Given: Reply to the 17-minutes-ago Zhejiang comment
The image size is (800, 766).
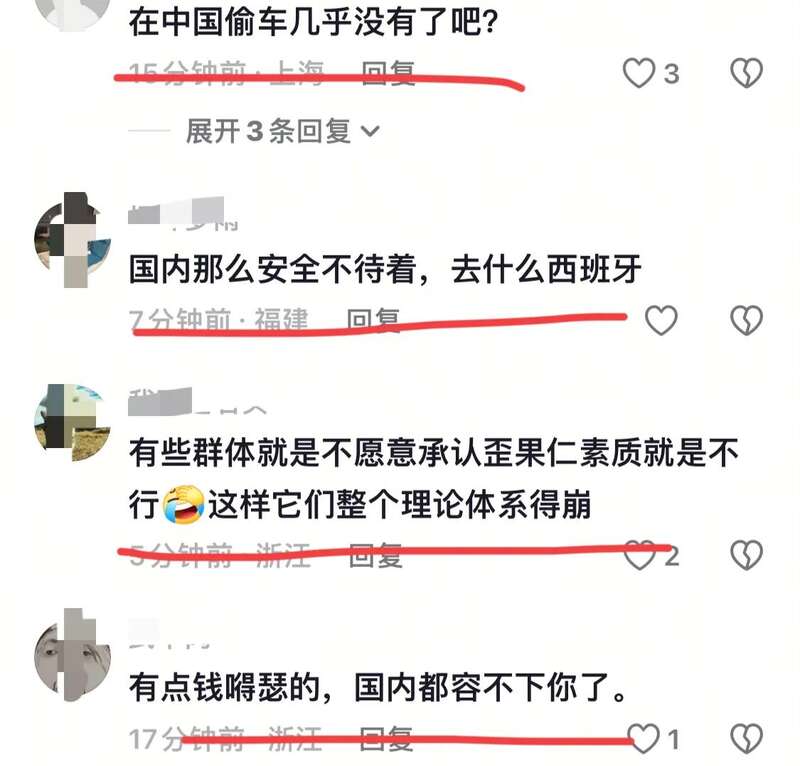Looking at the screenshot, I should [386, 738].
